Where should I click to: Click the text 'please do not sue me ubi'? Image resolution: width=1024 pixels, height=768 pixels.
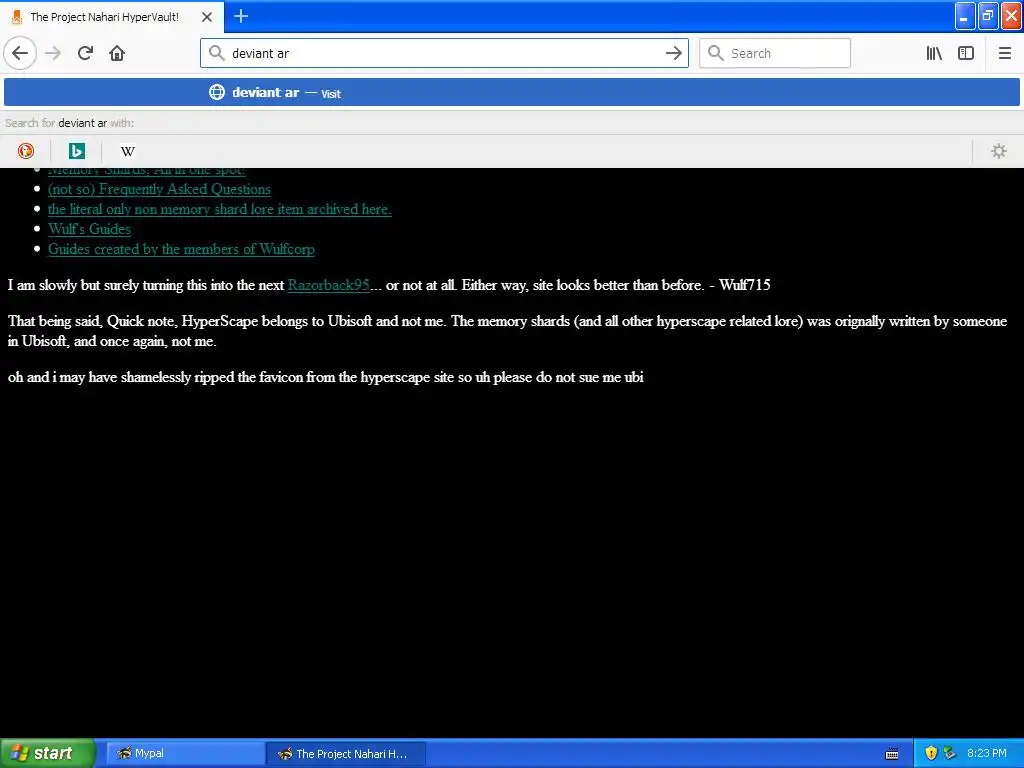(x=568, y=377)
